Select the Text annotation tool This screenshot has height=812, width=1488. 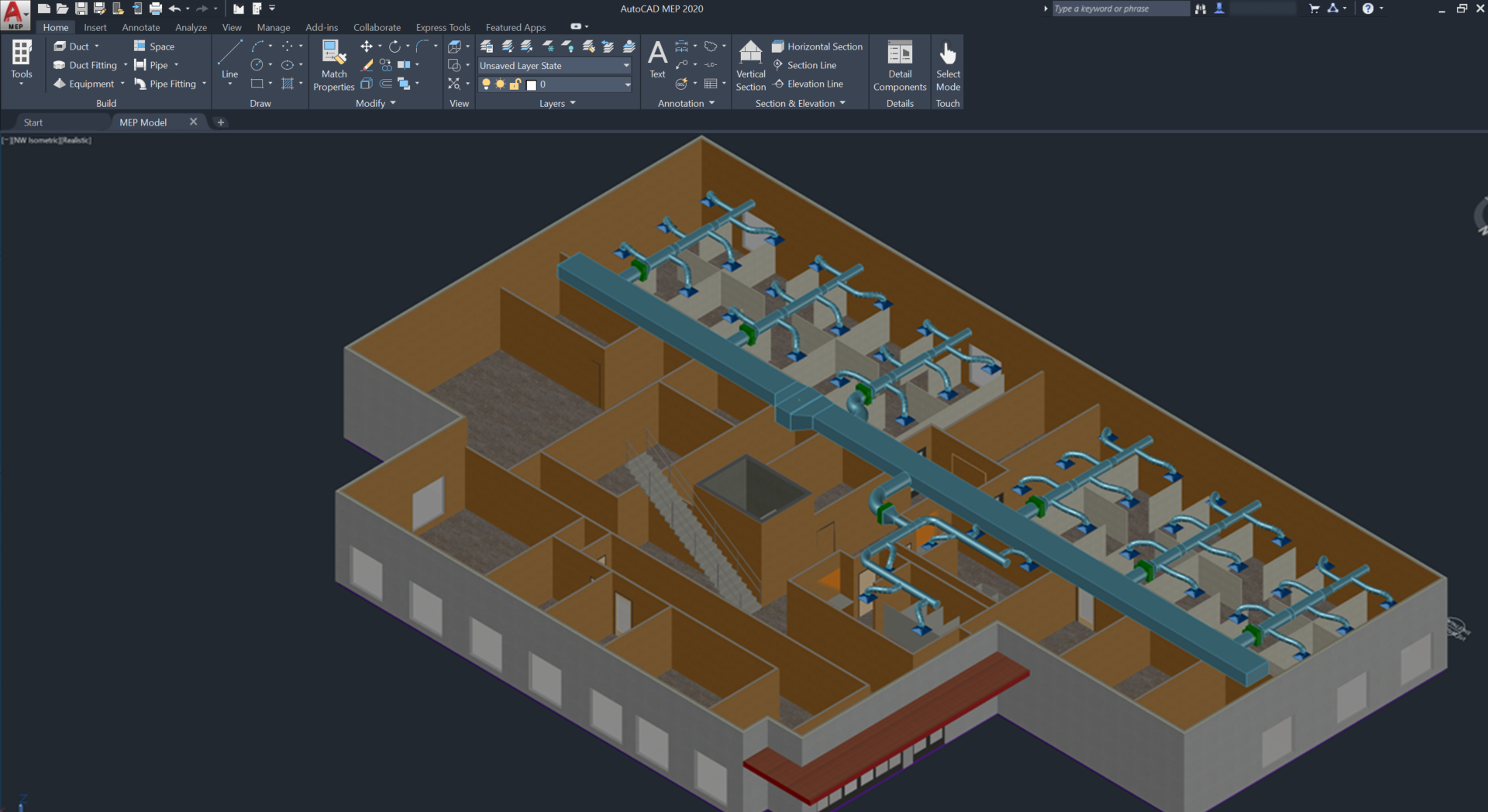[657, 60]
